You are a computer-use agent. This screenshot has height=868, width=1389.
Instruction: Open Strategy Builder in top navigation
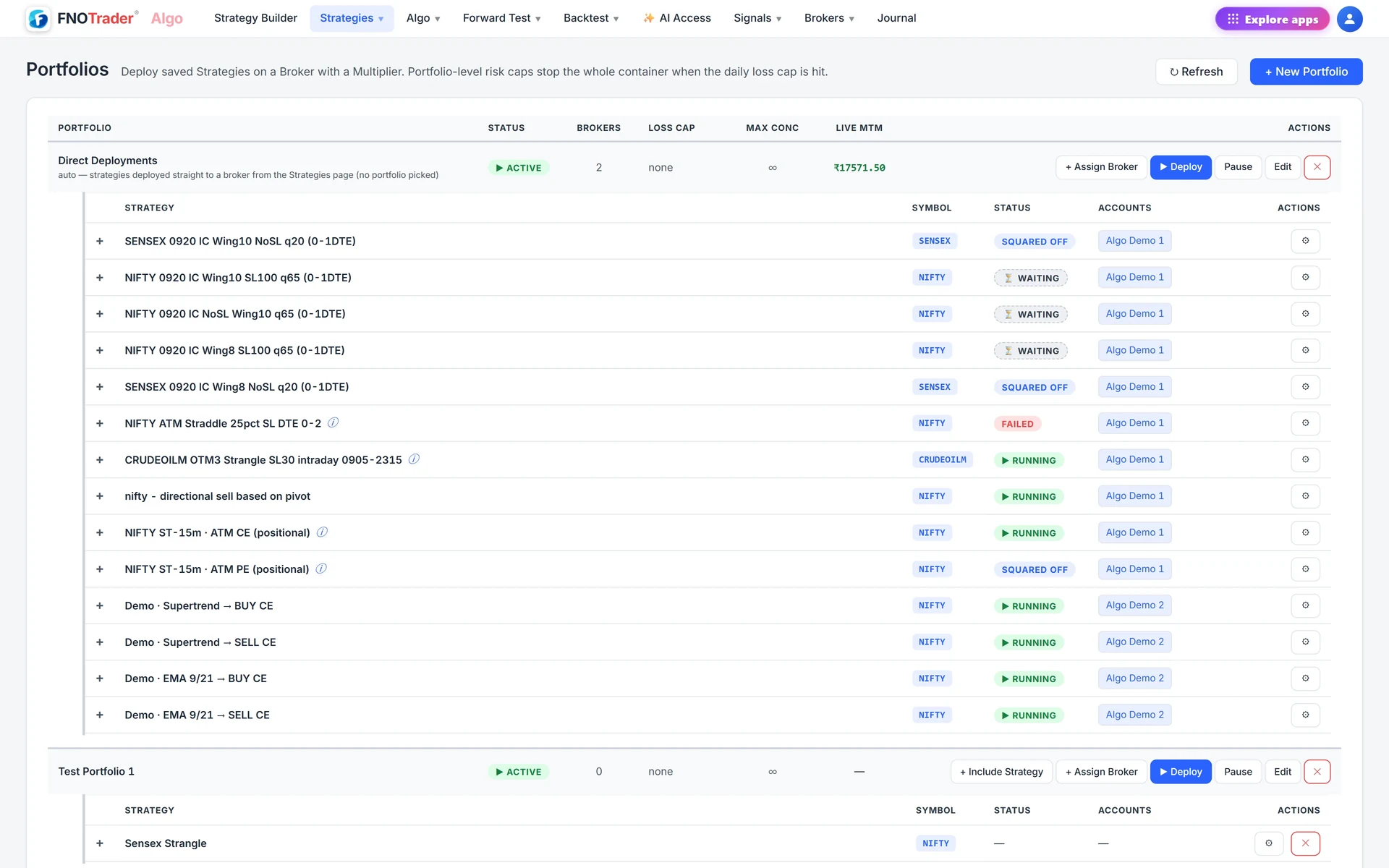coord(255,18)
